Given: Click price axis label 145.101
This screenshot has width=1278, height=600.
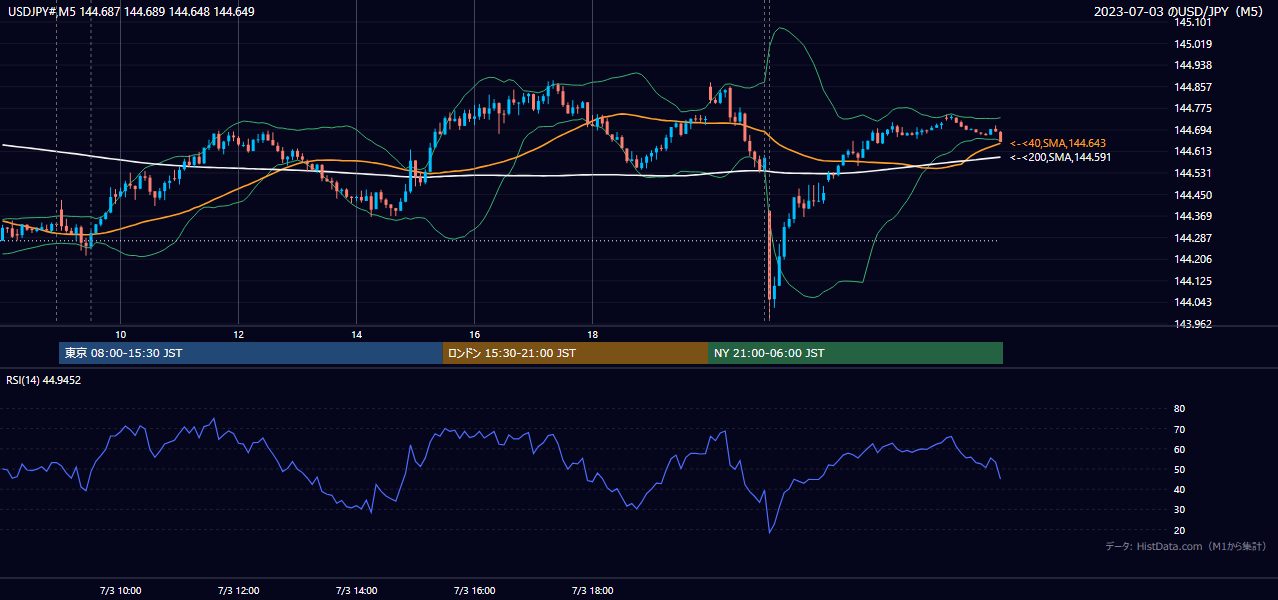Looking at the screenshot, I should point(1193,22).
